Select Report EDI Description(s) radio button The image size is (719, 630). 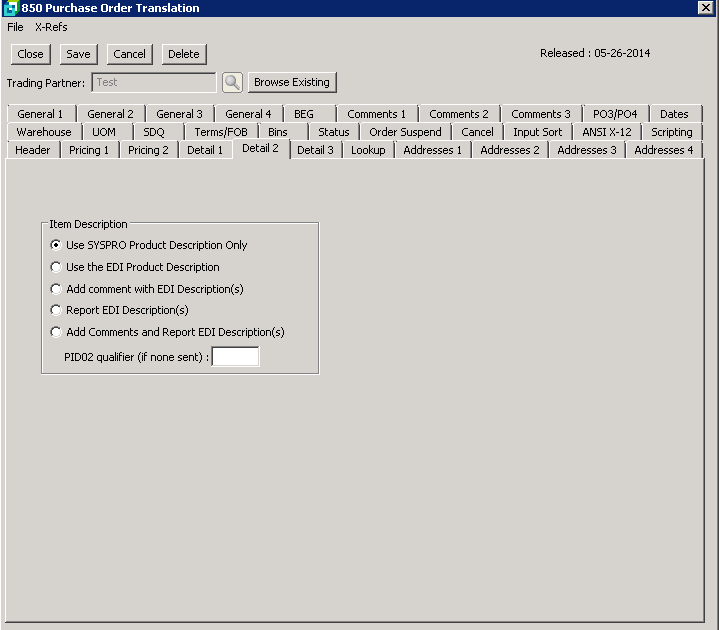(x=56, y=310)
